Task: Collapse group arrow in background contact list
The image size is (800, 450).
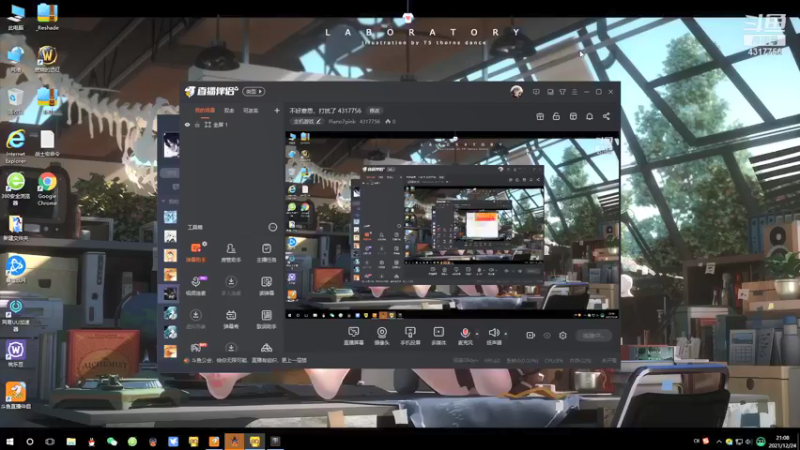Action: [x=164, y=202]
